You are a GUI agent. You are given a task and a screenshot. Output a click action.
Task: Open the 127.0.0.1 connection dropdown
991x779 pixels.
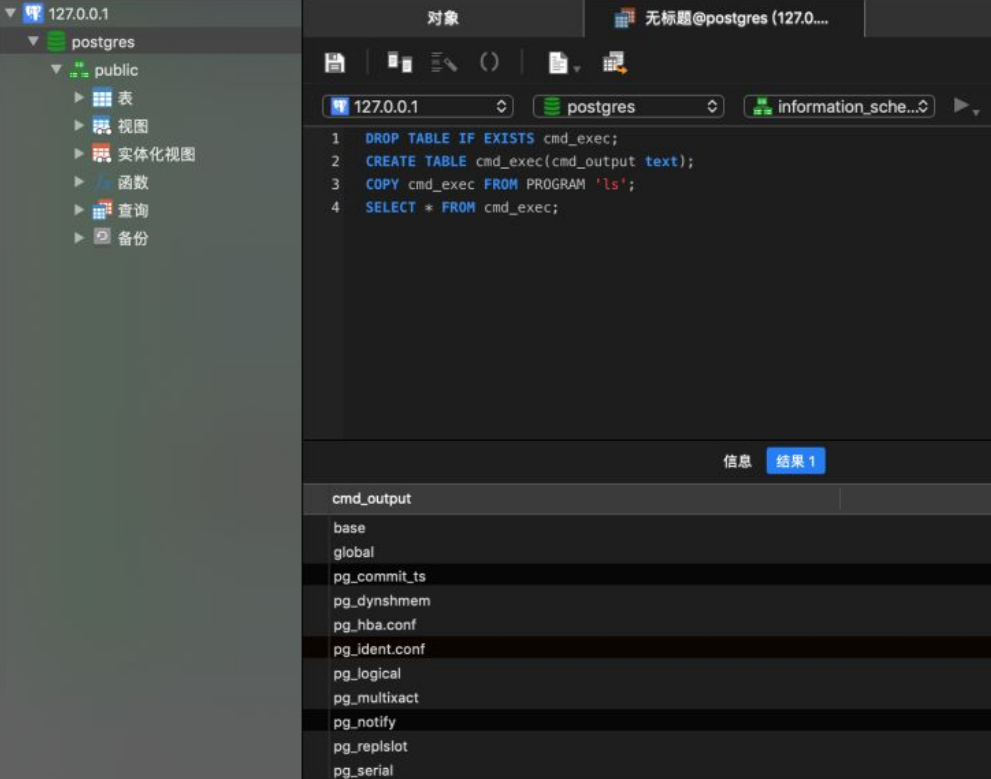(x=418, y=106)
